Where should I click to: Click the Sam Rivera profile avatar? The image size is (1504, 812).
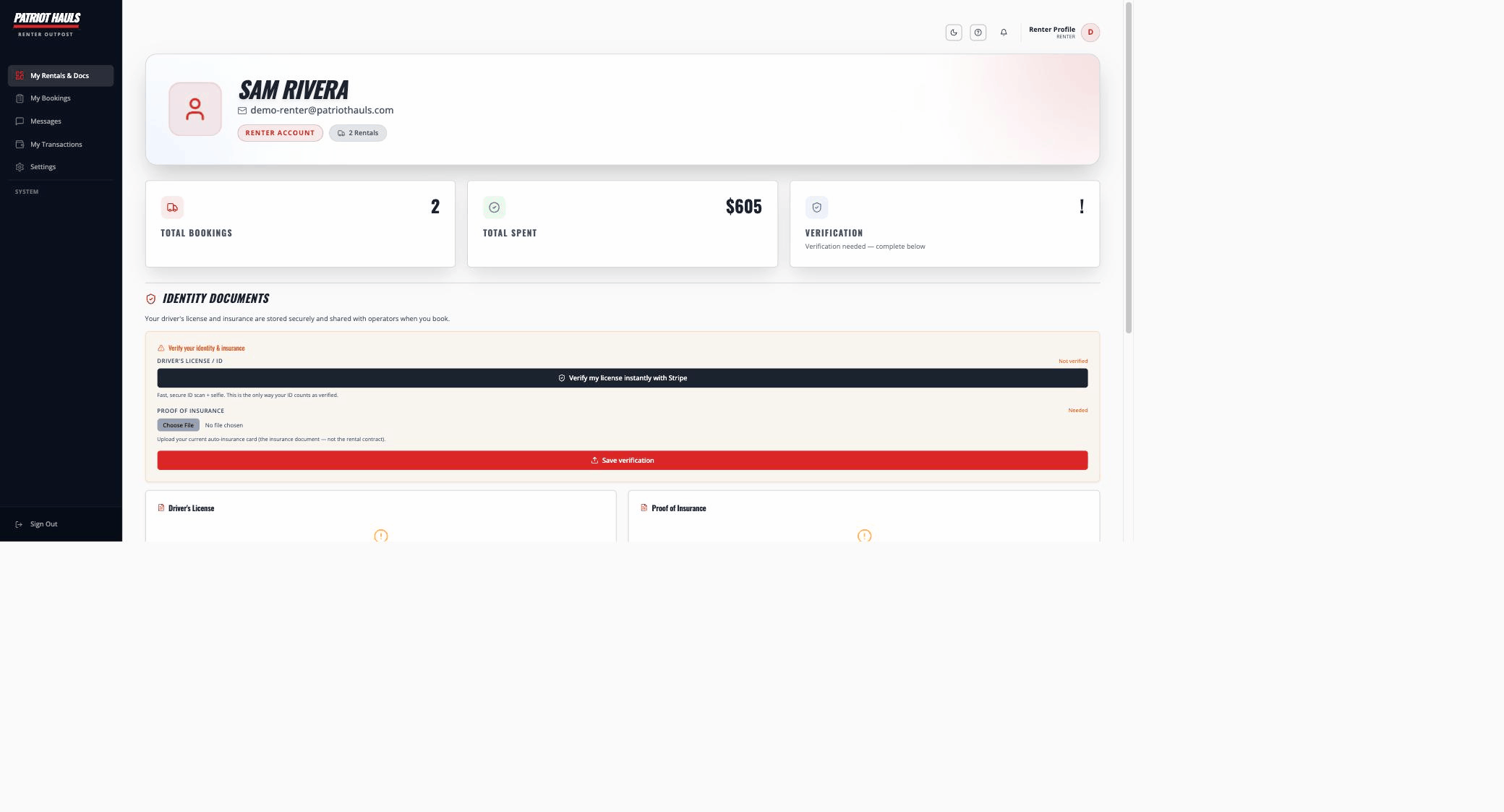click(x=195, y=109)
